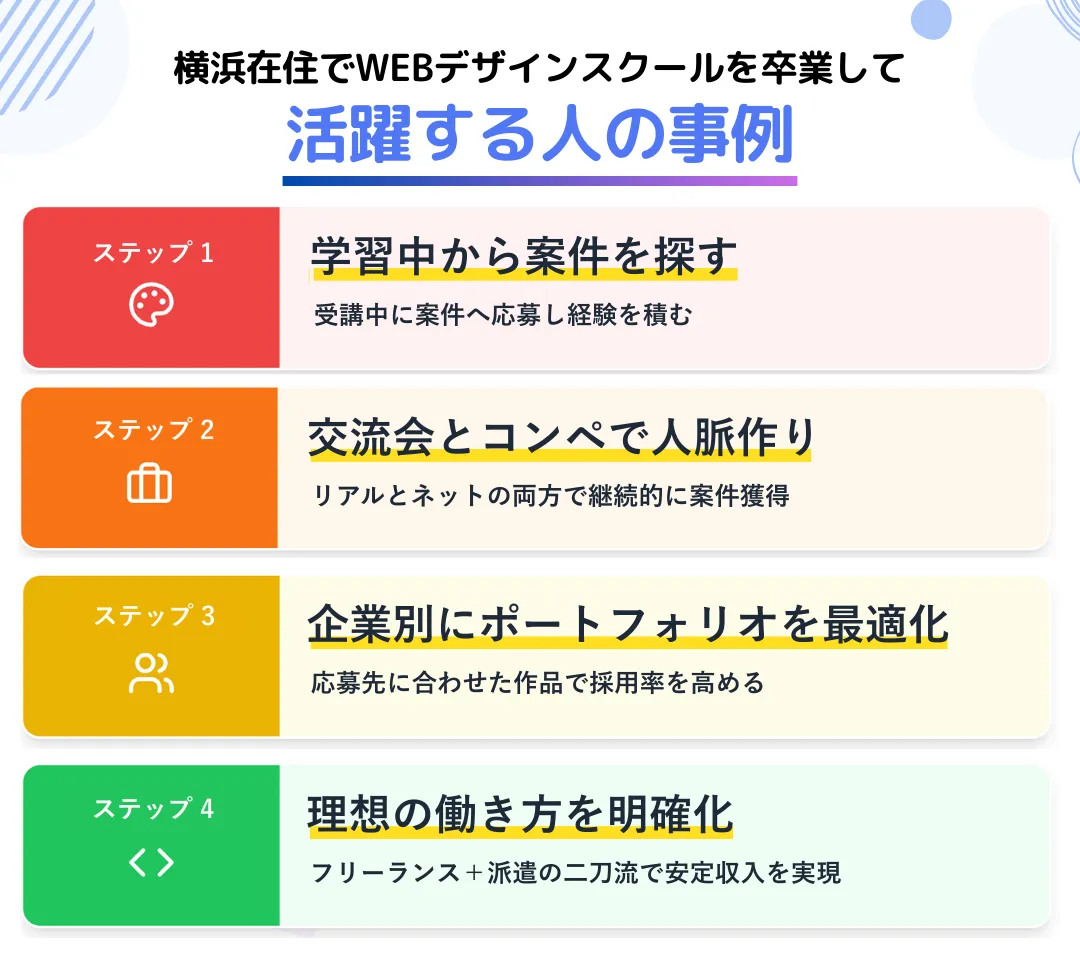Click the text フリーランス＋派遣の二刀流で安定収入を実現
This screenshot has width=1080, height=965.
click(x=576, y=872)
